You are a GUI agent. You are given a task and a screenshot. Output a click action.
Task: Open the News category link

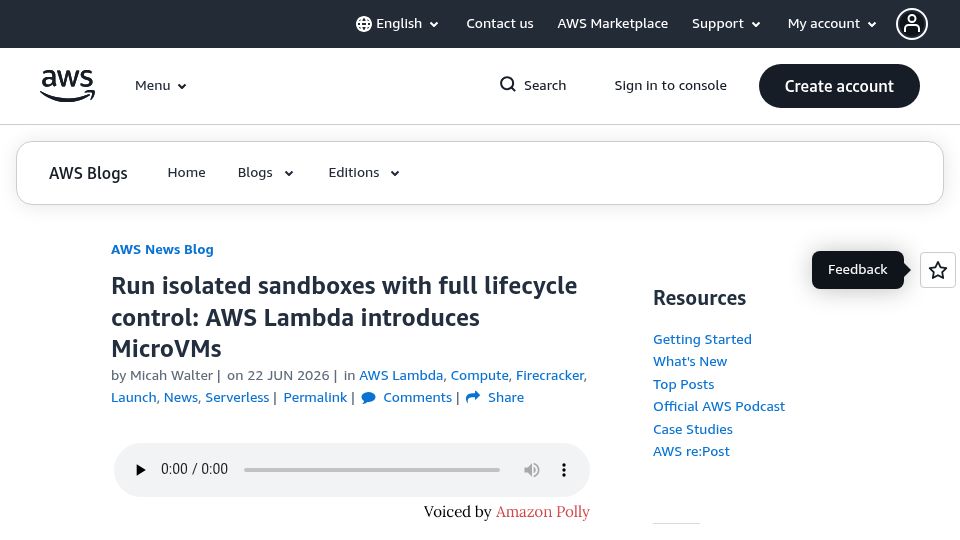point(181,398)
